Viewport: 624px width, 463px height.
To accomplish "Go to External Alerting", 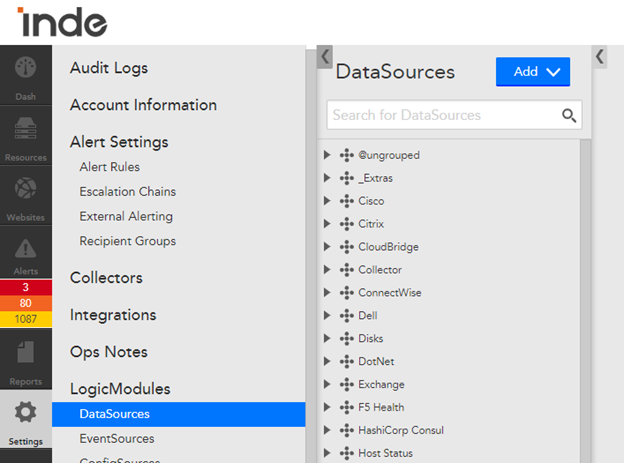I will point(126,216).
